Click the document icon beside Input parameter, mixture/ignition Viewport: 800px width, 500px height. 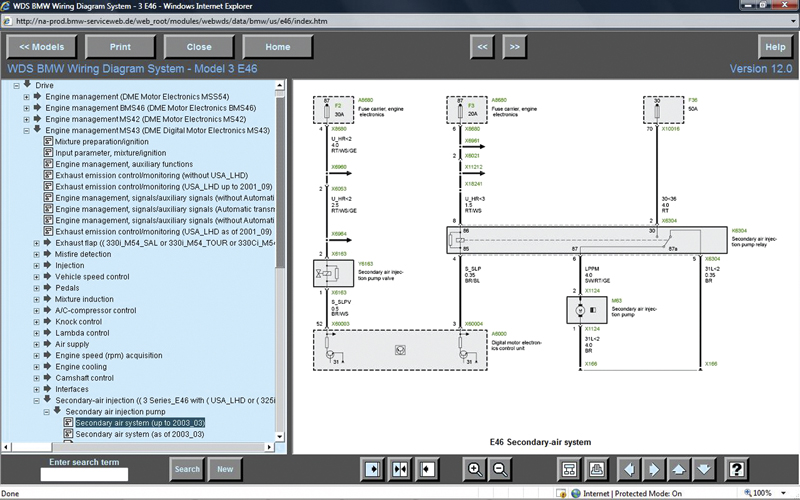click(48, 153)
